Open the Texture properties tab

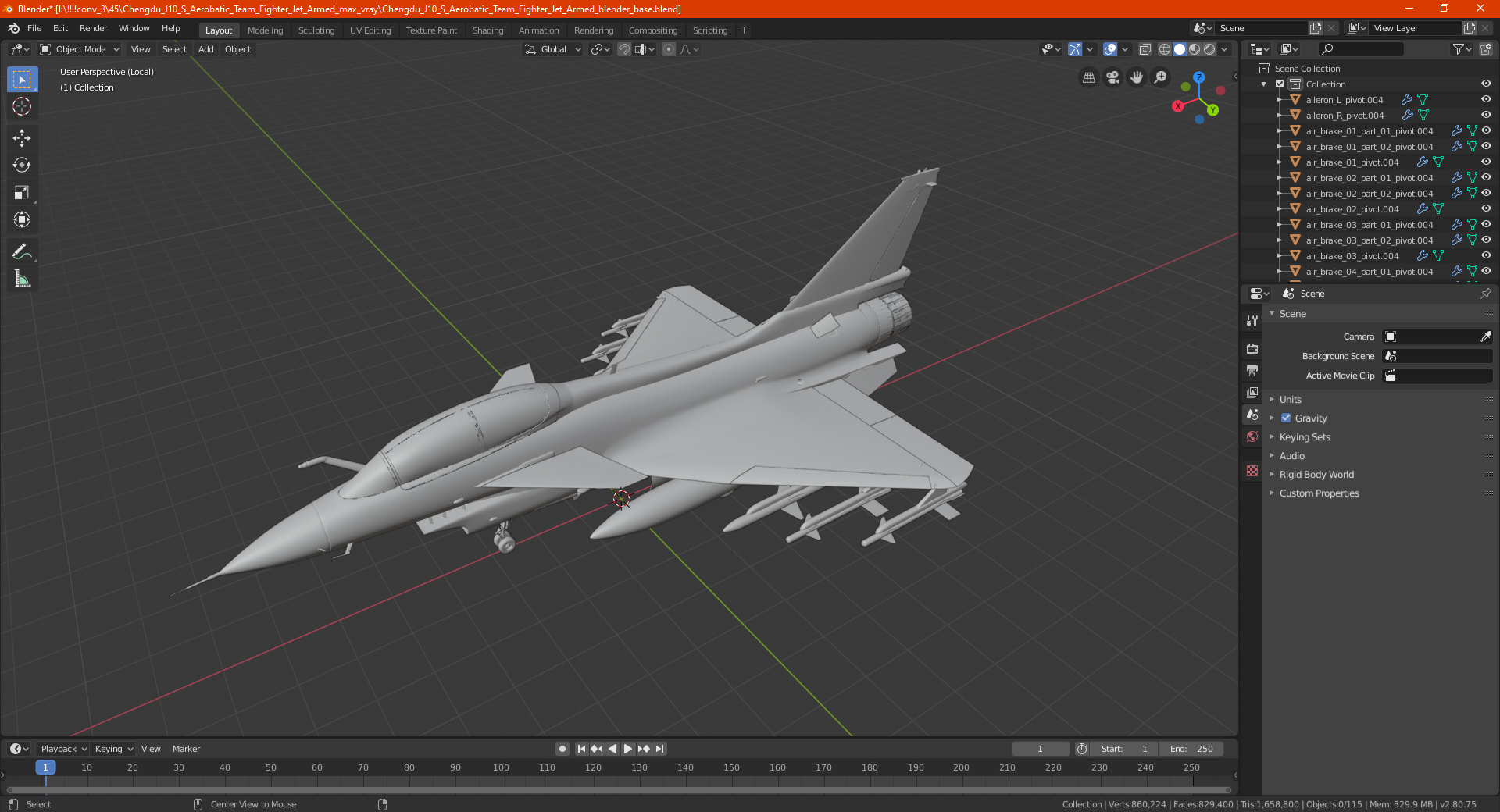[x=1252, y=471]
